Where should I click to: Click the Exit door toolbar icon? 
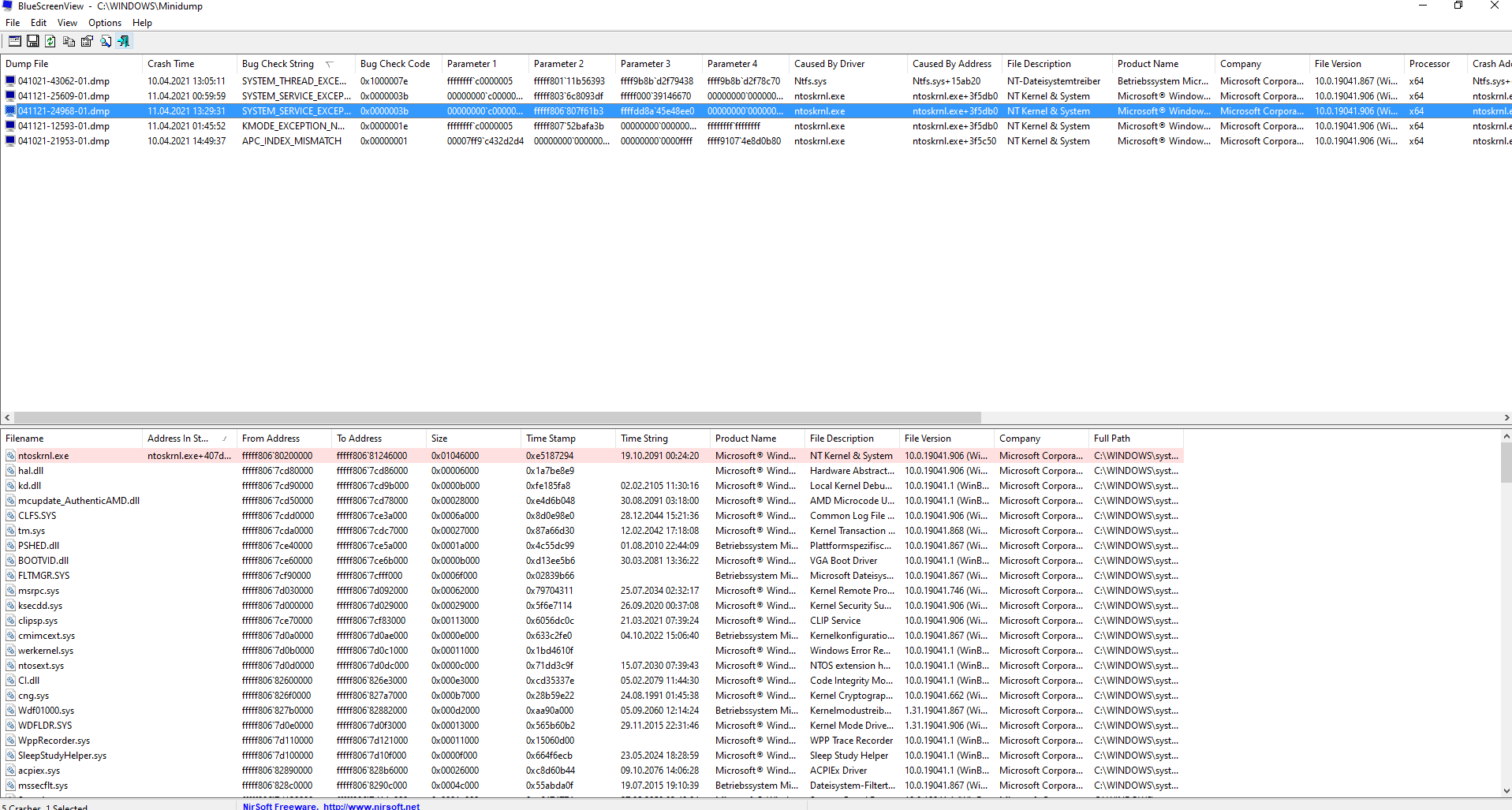click(x=124, y=41)
